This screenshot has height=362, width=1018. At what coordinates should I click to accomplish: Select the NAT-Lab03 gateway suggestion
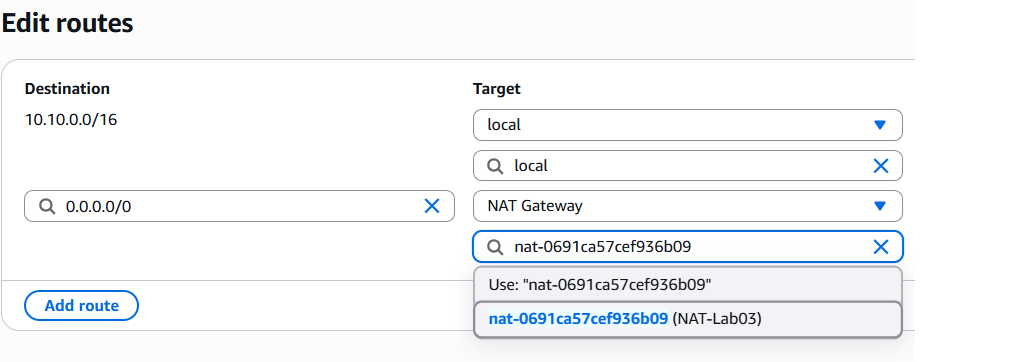coord(688,319)
